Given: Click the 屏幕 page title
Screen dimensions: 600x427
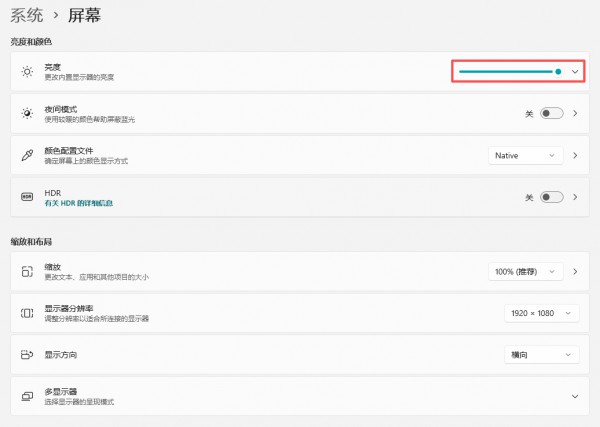Looking at the screenshot, I should [x=84, y=16].
